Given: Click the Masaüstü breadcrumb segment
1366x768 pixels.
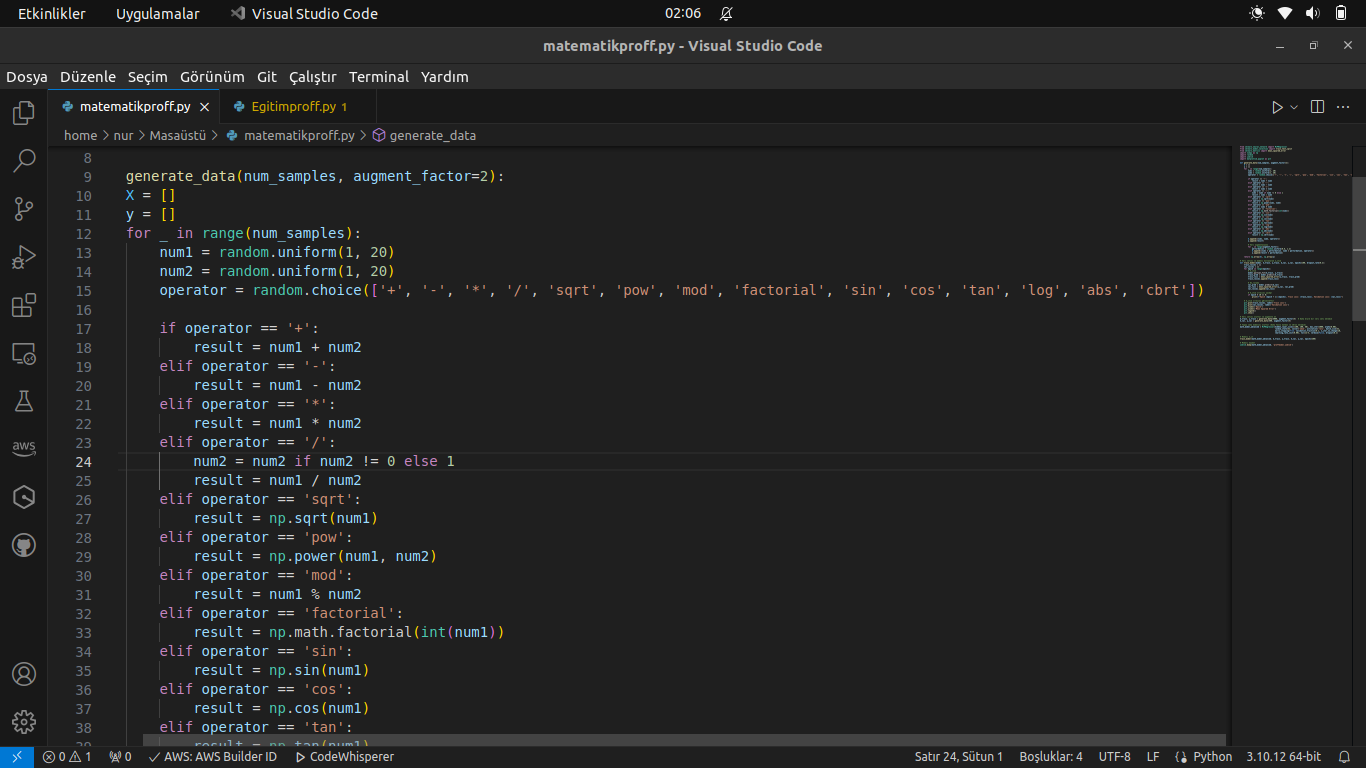Looking at the screenshot, I should [x=178, y=135].
